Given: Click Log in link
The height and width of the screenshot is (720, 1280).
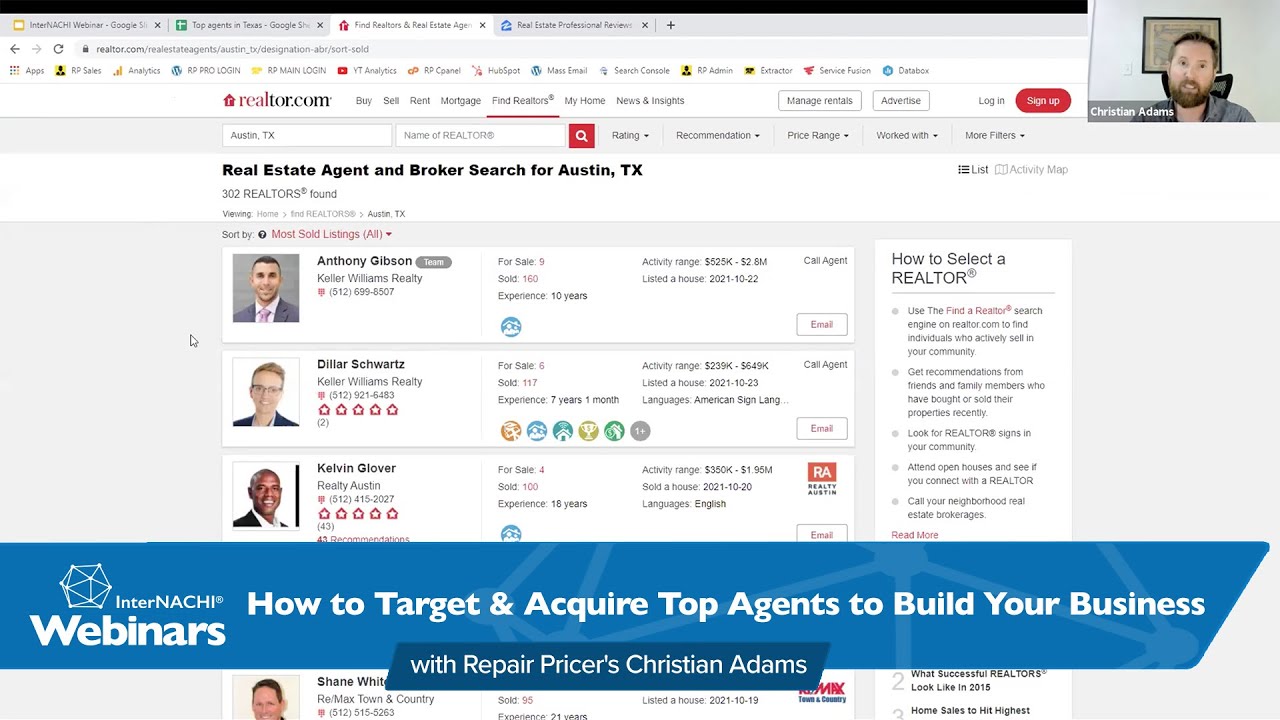Looking at the screenshot, I should coord(991,100).
